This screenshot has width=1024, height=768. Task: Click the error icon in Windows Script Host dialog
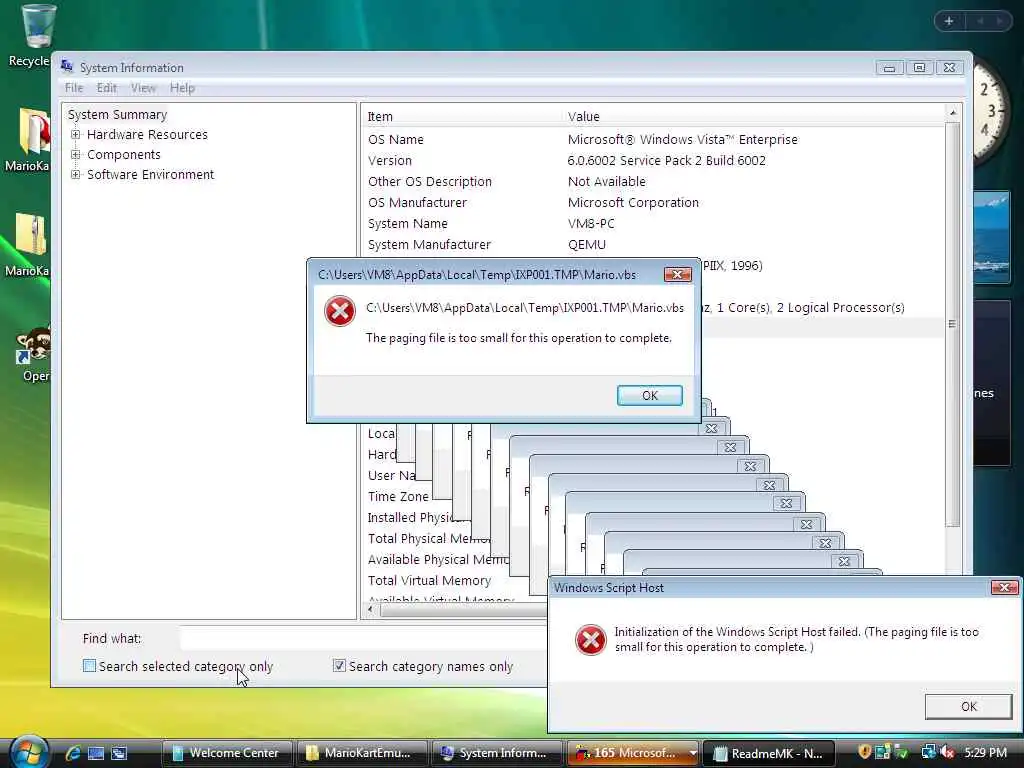(x=590, y=639)
